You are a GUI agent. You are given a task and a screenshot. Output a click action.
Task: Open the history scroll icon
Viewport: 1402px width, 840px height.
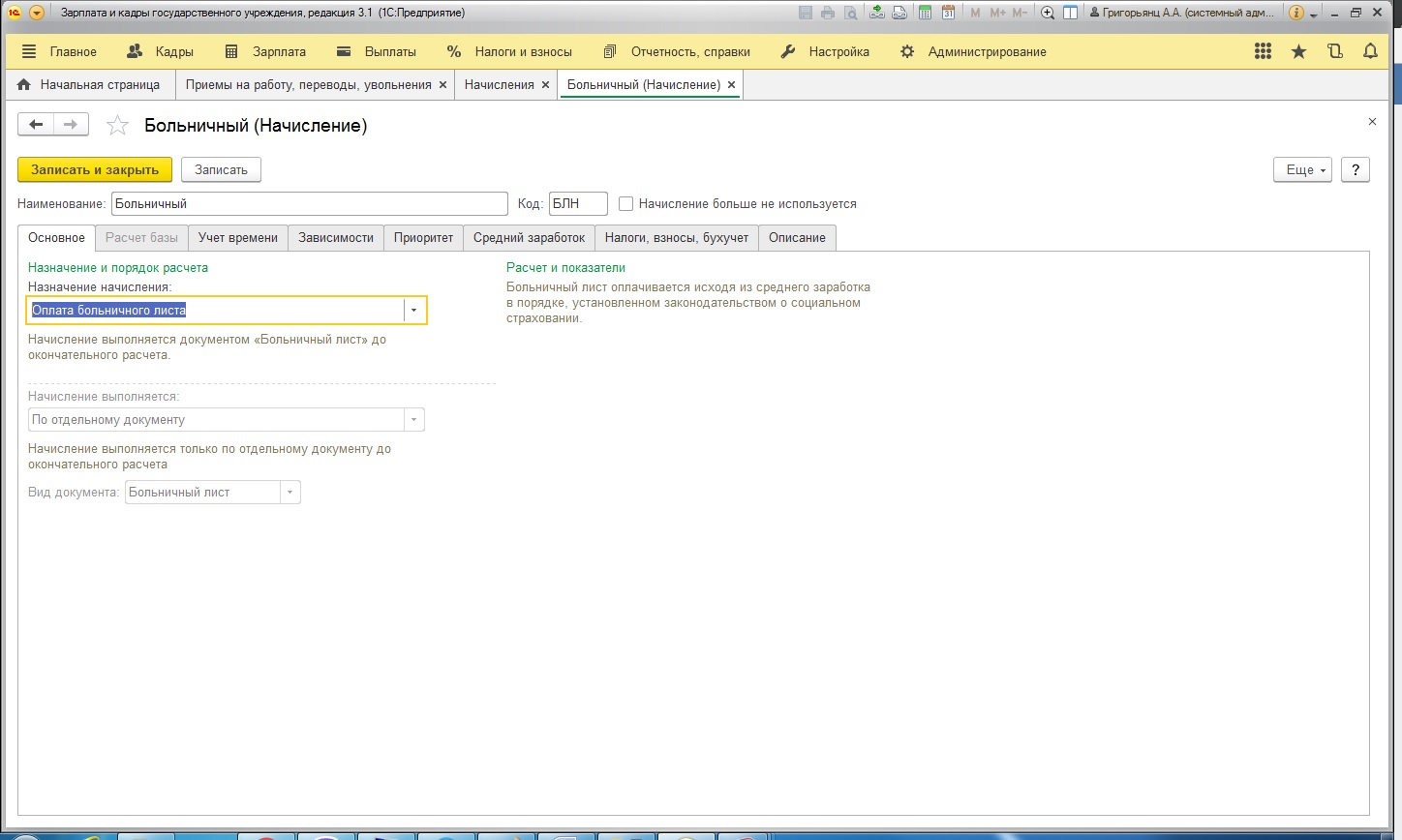click(1335, 51)
